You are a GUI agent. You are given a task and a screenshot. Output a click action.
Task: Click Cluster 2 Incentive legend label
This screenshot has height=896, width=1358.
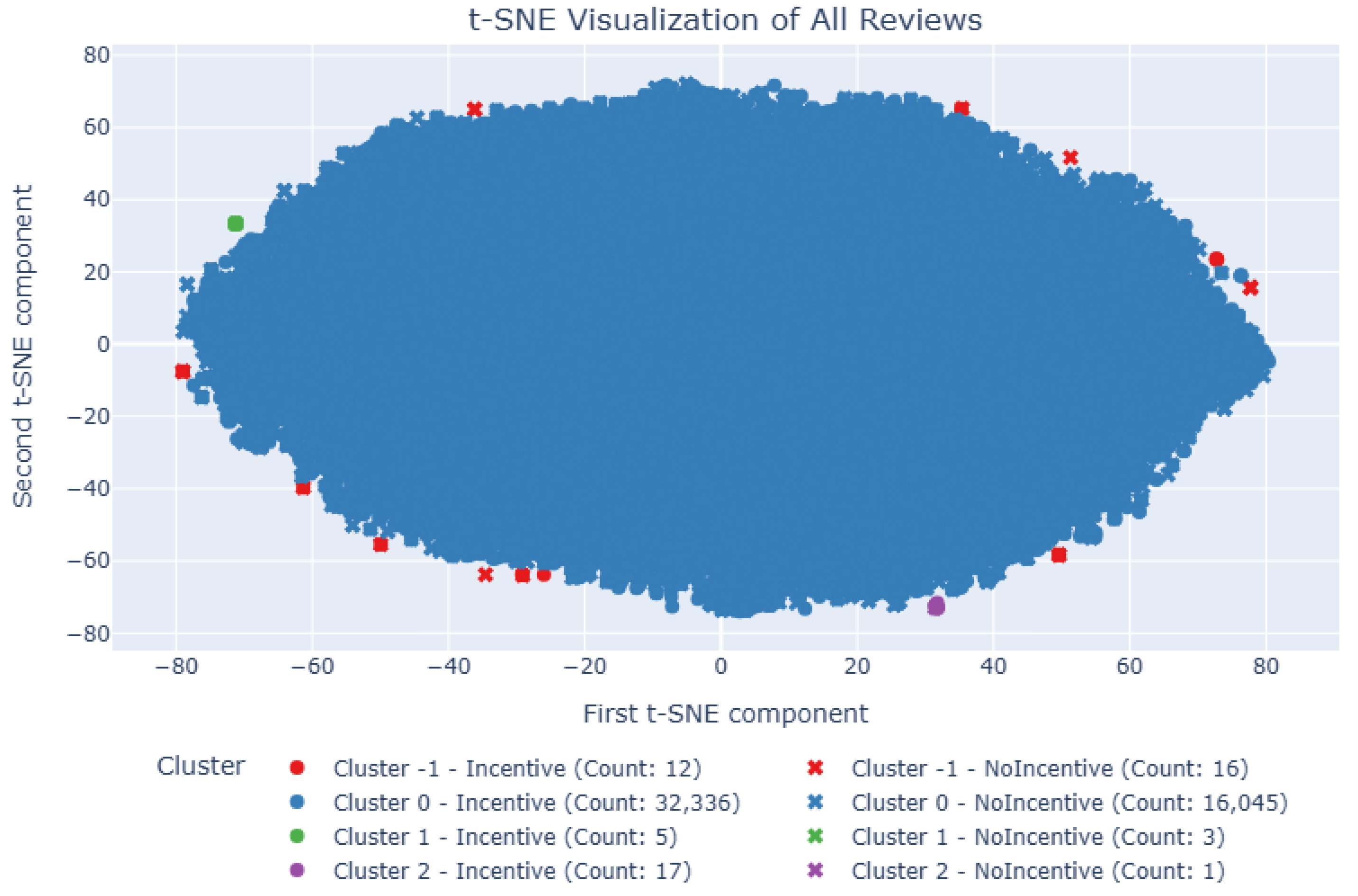tap(512, 871)
